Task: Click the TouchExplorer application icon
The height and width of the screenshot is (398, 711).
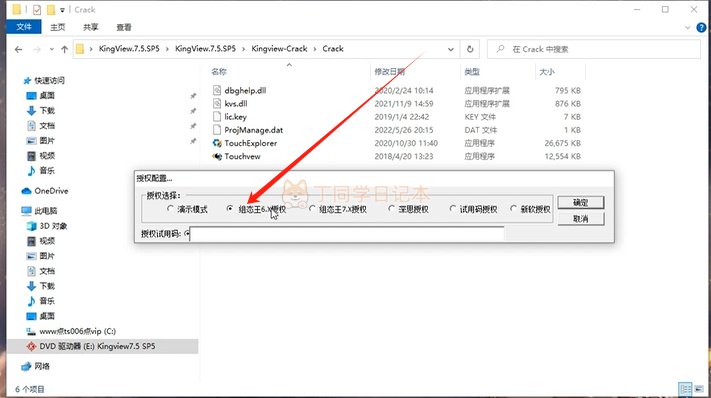Action: pyautogui.click(x=217, y=143)
